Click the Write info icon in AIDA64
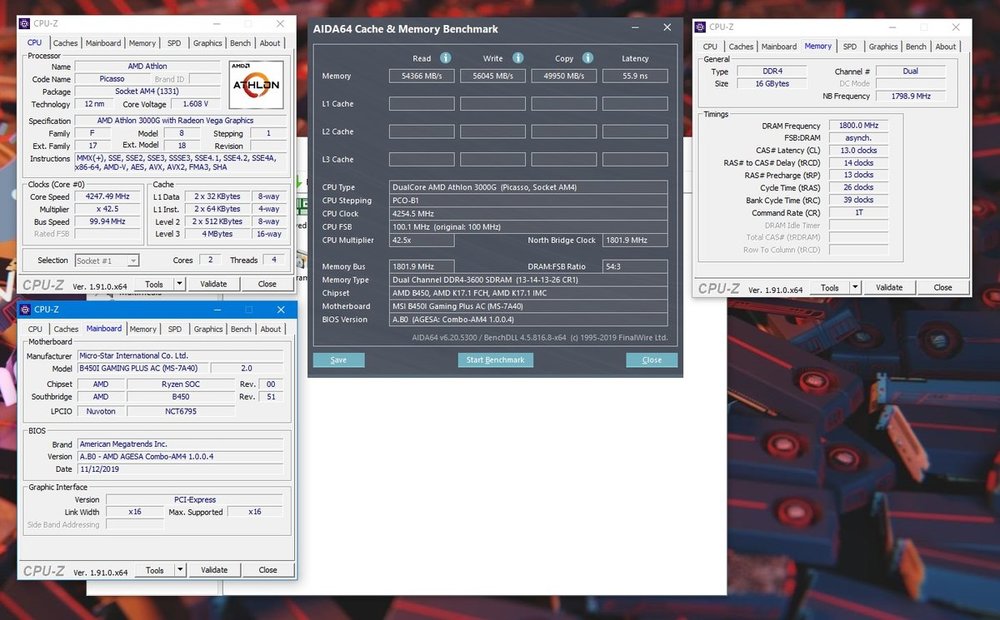Viewport: 1000px width, 620px height. pos(518,58)
